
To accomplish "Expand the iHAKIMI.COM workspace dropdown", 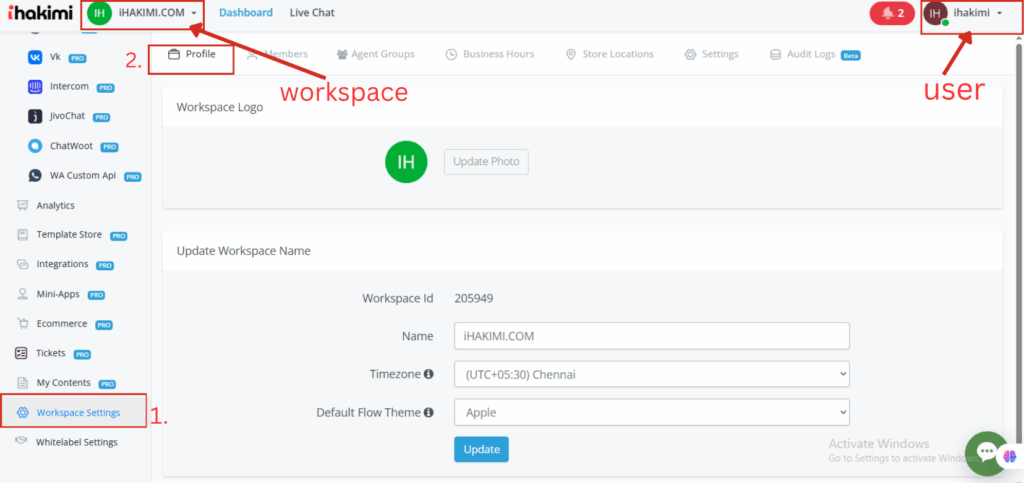I will (145, 13).
